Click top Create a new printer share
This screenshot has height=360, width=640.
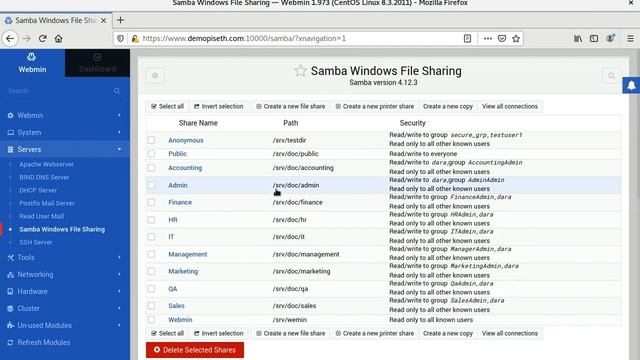(375, 107)
